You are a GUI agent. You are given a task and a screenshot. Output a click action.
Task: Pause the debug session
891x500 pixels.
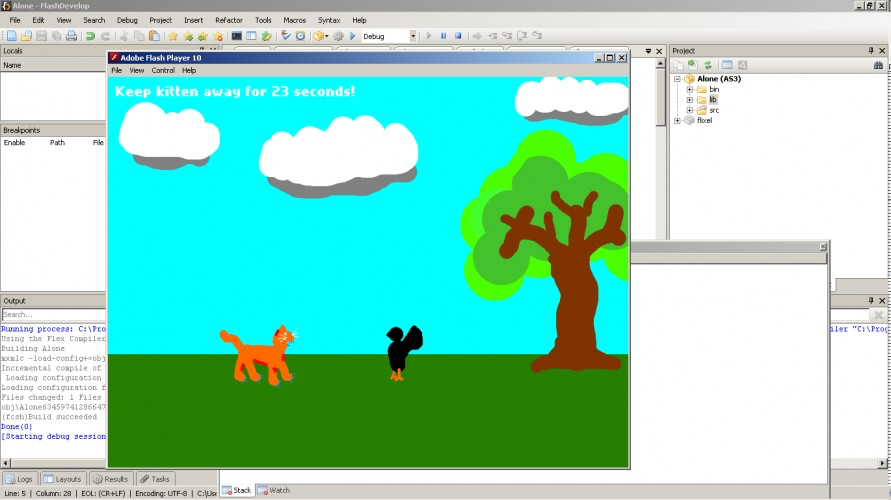pos(443,36)
